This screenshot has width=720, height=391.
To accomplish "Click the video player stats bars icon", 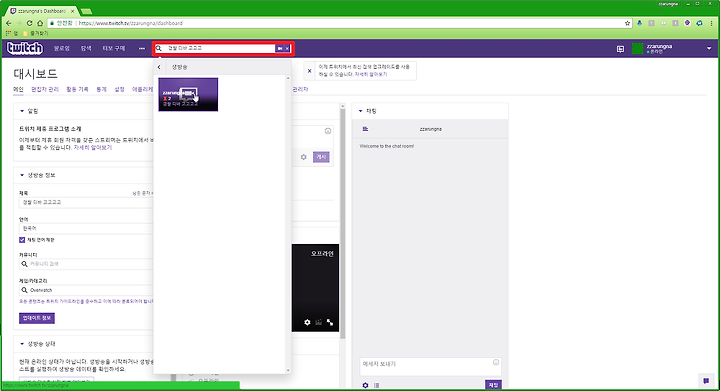I will tap(319, 323).
